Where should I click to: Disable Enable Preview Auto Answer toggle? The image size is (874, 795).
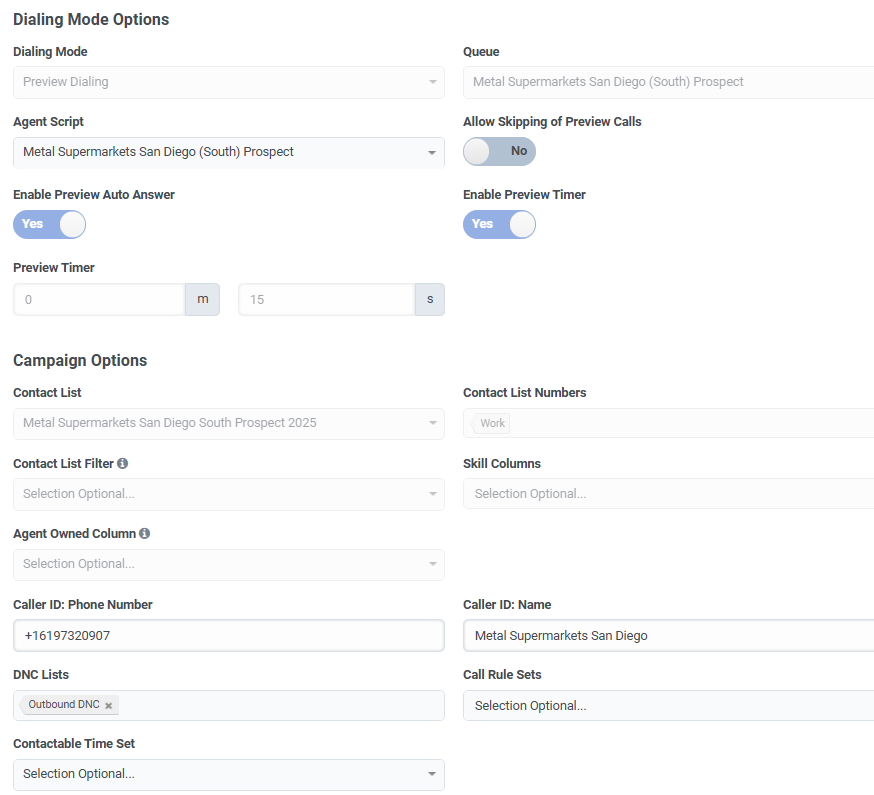click(49, 224)
